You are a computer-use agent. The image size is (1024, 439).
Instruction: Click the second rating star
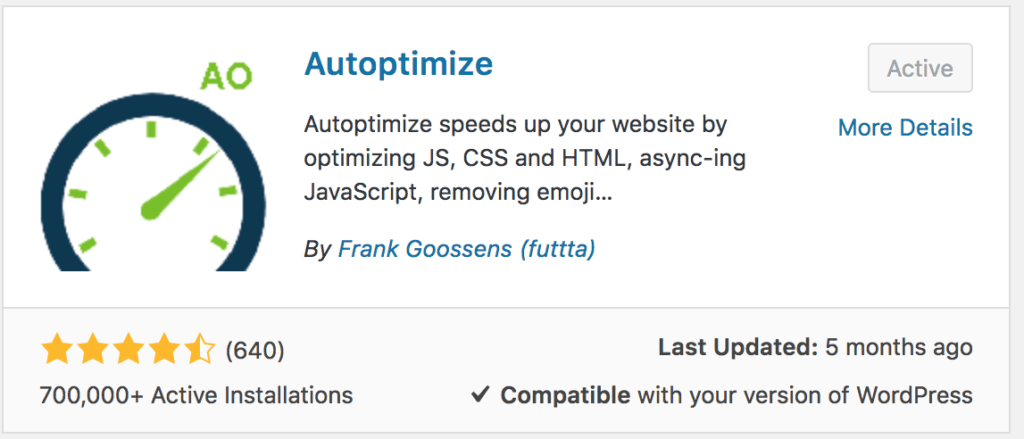click(93, 349)
